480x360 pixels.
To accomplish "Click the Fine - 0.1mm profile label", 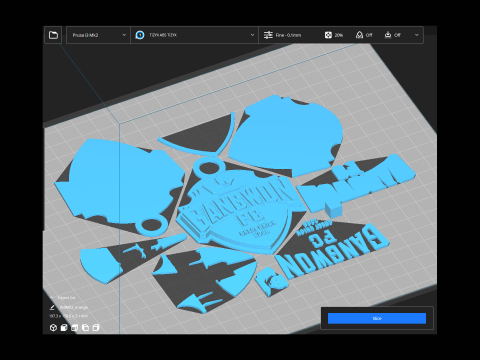I will pos(288,35).
